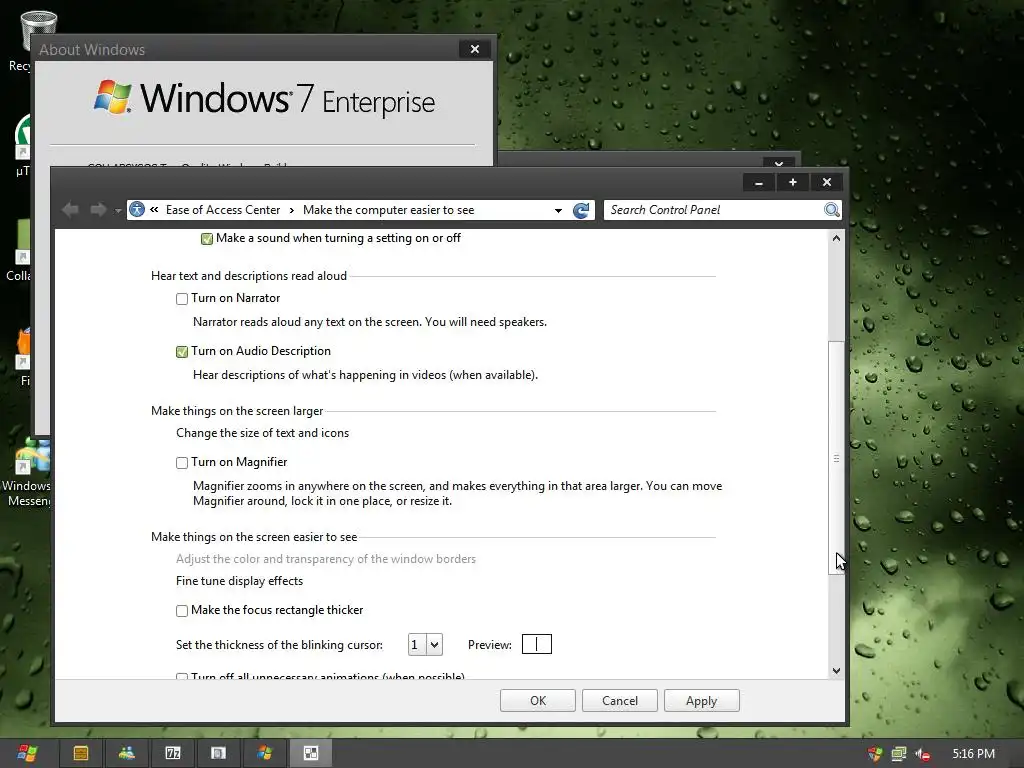
Task: Click the security shield tray icon
Action: coord(875,754)
